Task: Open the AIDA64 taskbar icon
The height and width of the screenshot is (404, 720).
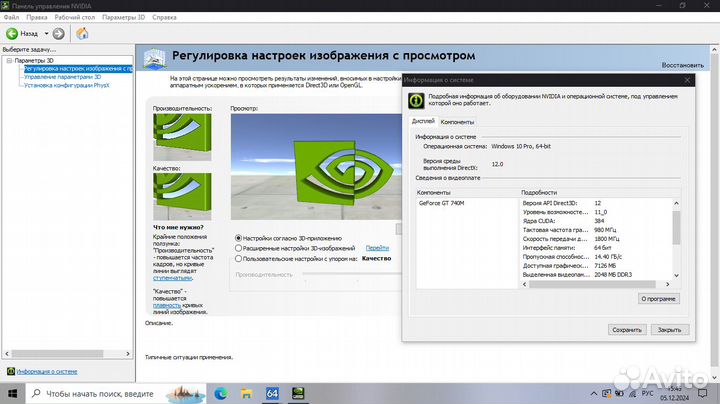Action: tap(272, 393)
